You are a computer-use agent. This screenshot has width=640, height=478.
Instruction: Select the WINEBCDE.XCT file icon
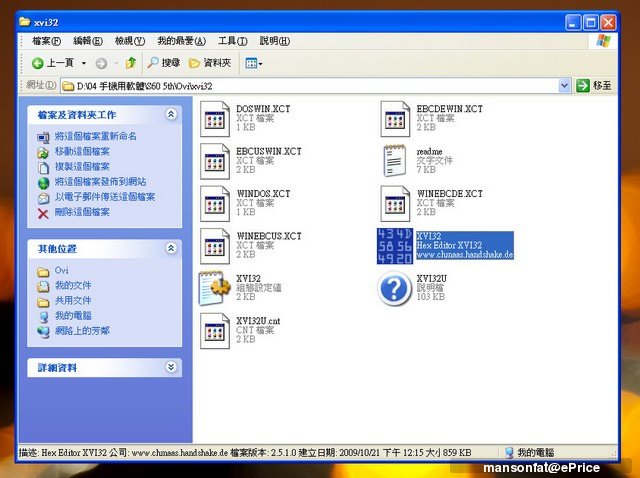click(x=395, y=204)
